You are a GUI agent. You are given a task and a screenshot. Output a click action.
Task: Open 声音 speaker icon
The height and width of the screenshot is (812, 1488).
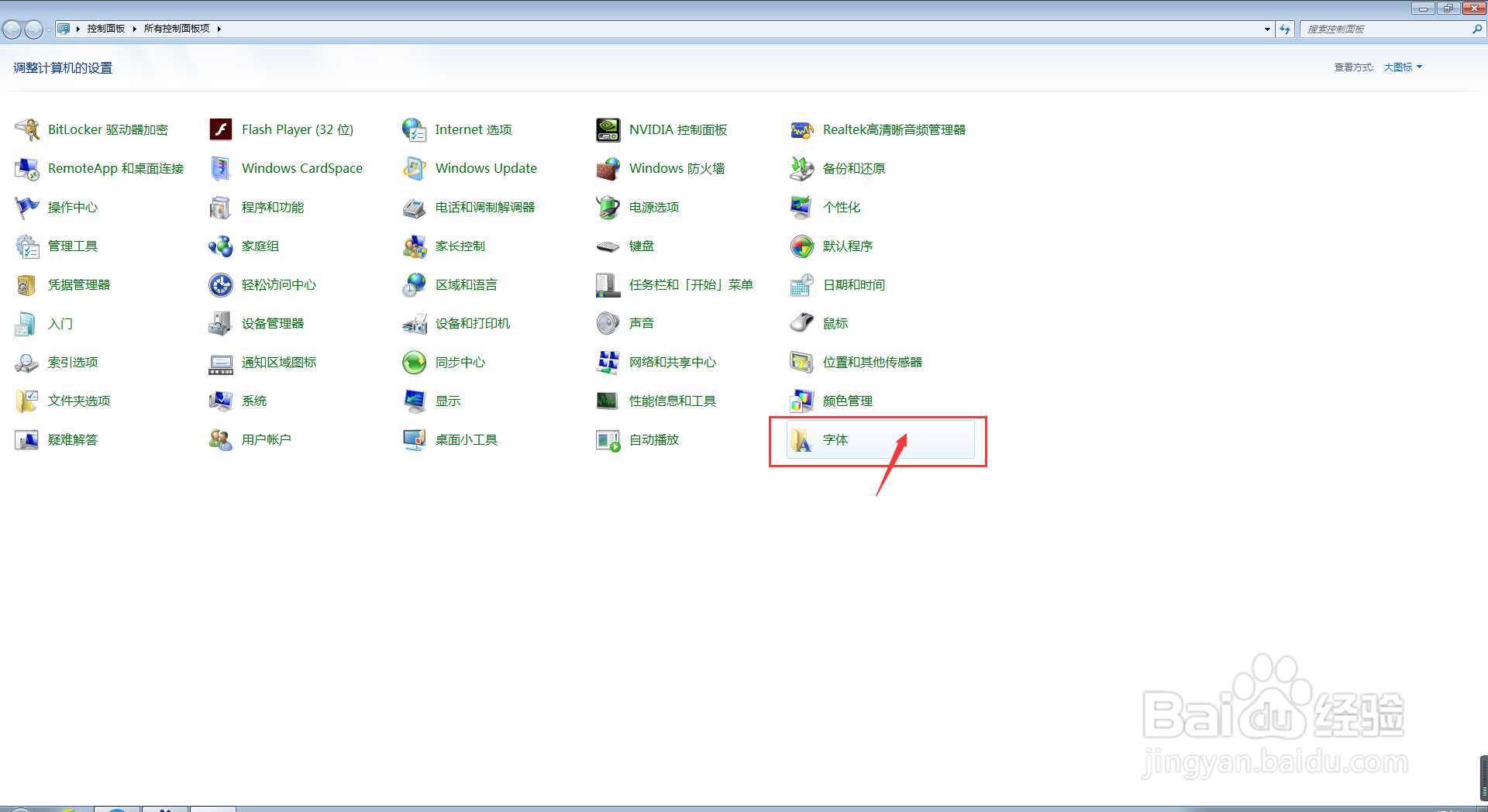tap(608, 323)
